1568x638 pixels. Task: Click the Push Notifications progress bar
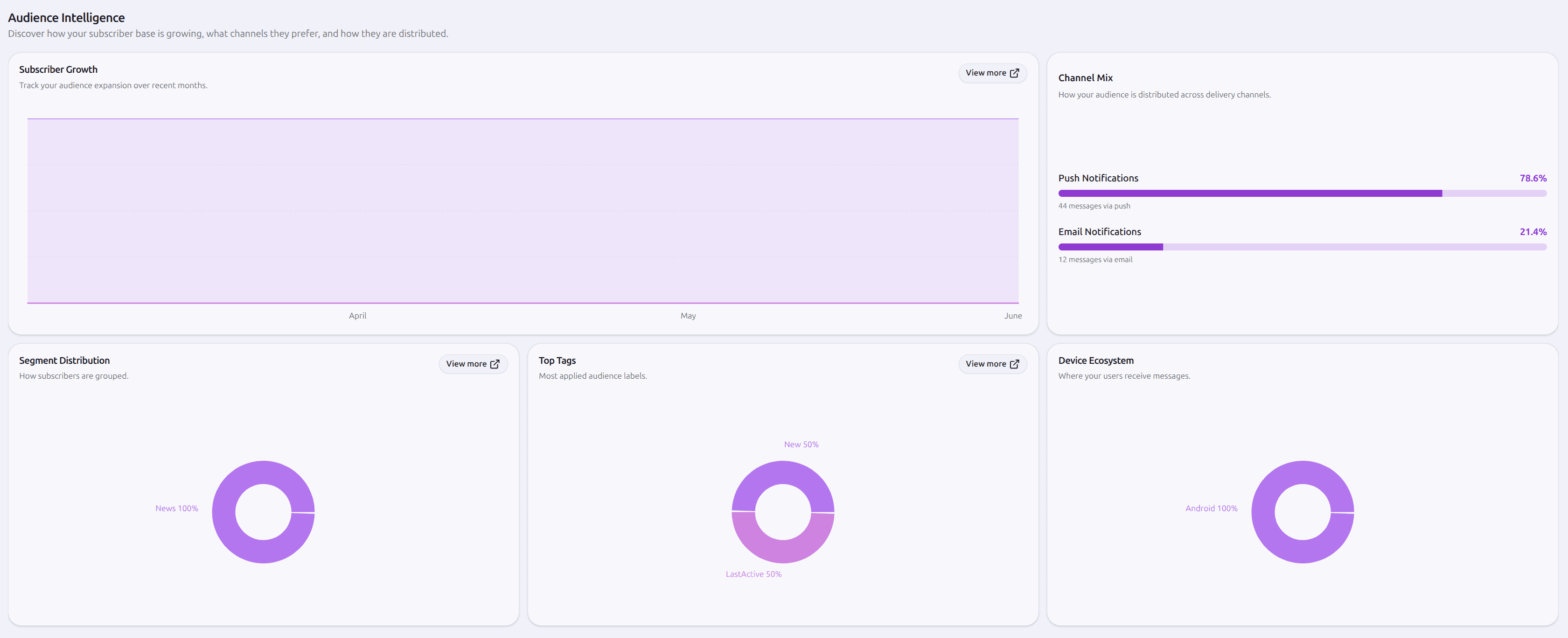(x=1302, y=193)
